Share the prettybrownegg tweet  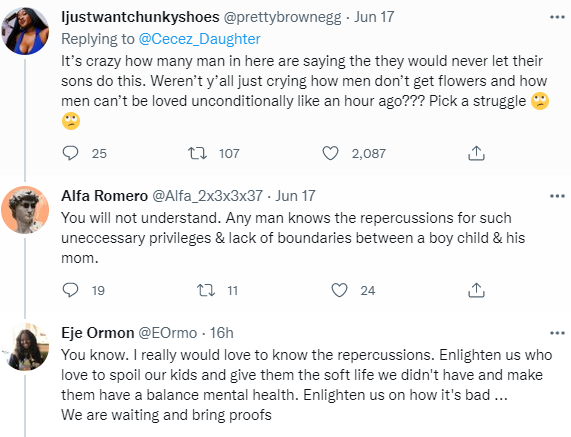(x=476, y=153)
